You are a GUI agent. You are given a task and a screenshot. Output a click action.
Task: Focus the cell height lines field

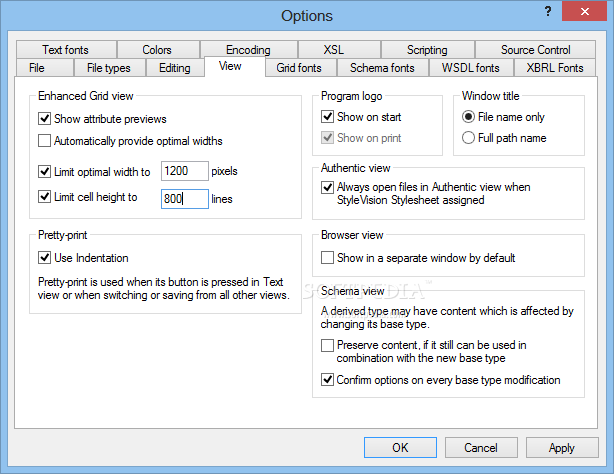click(185, 199)
